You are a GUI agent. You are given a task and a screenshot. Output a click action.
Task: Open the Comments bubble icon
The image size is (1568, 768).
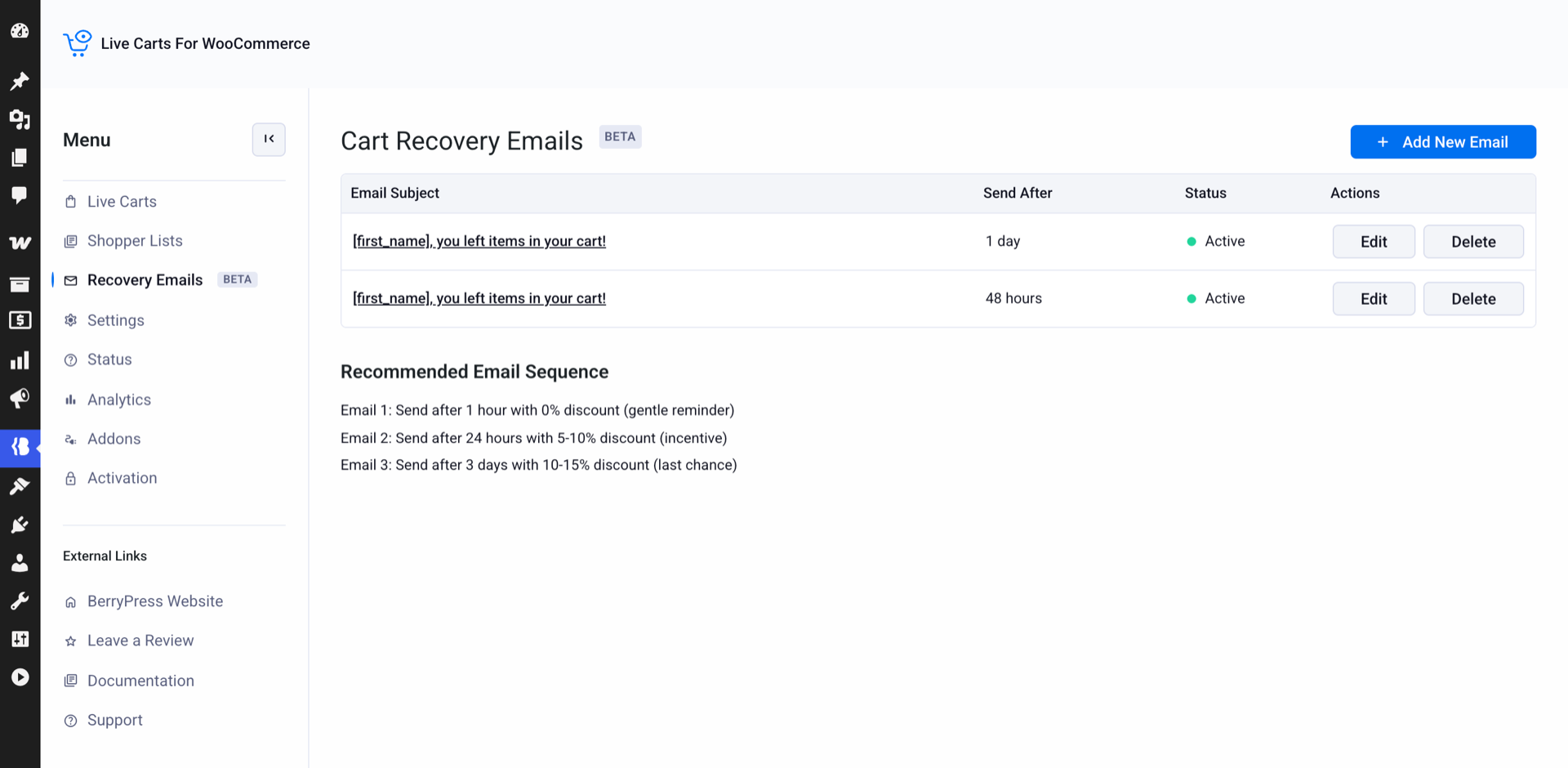(20, 195)
